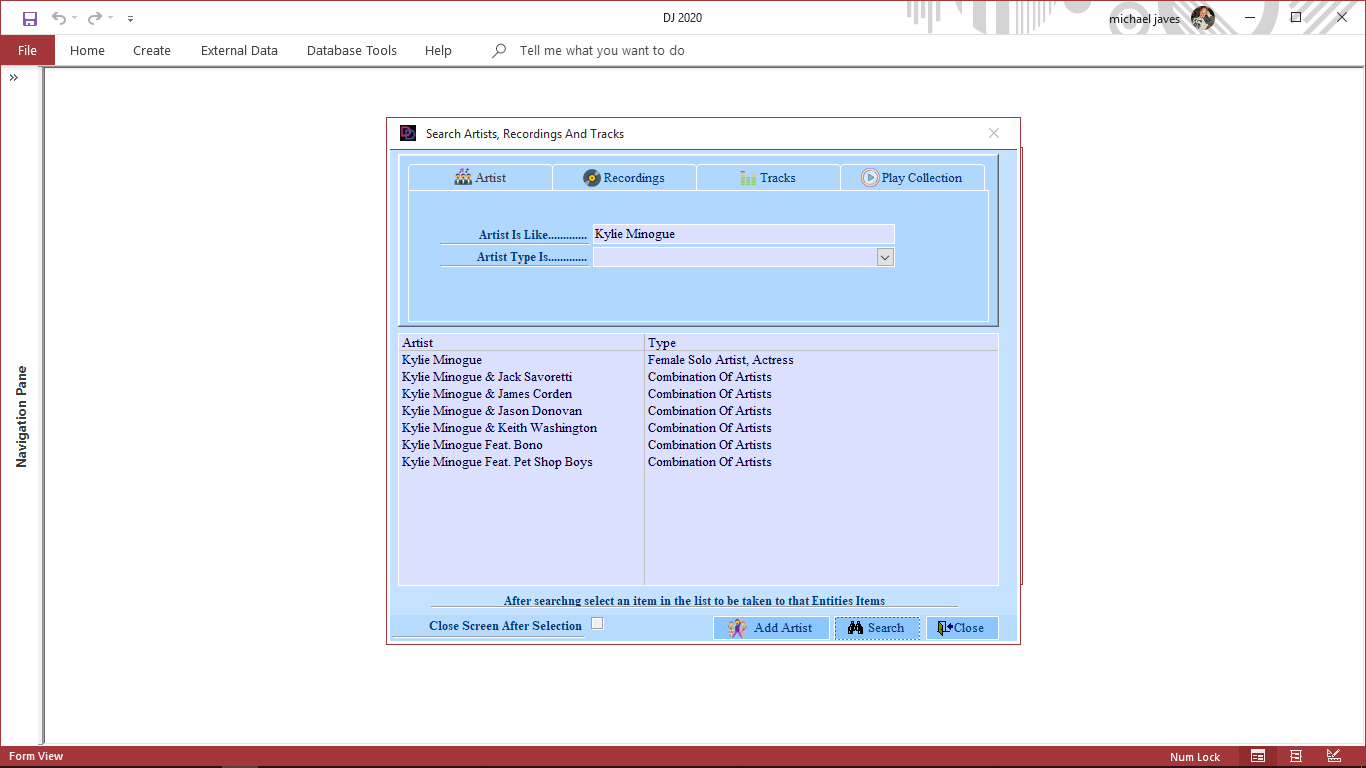Viewport: 1366px width, 768px height.
Task: Click the Redo arrow icon
Action: (x=95, y=18)
